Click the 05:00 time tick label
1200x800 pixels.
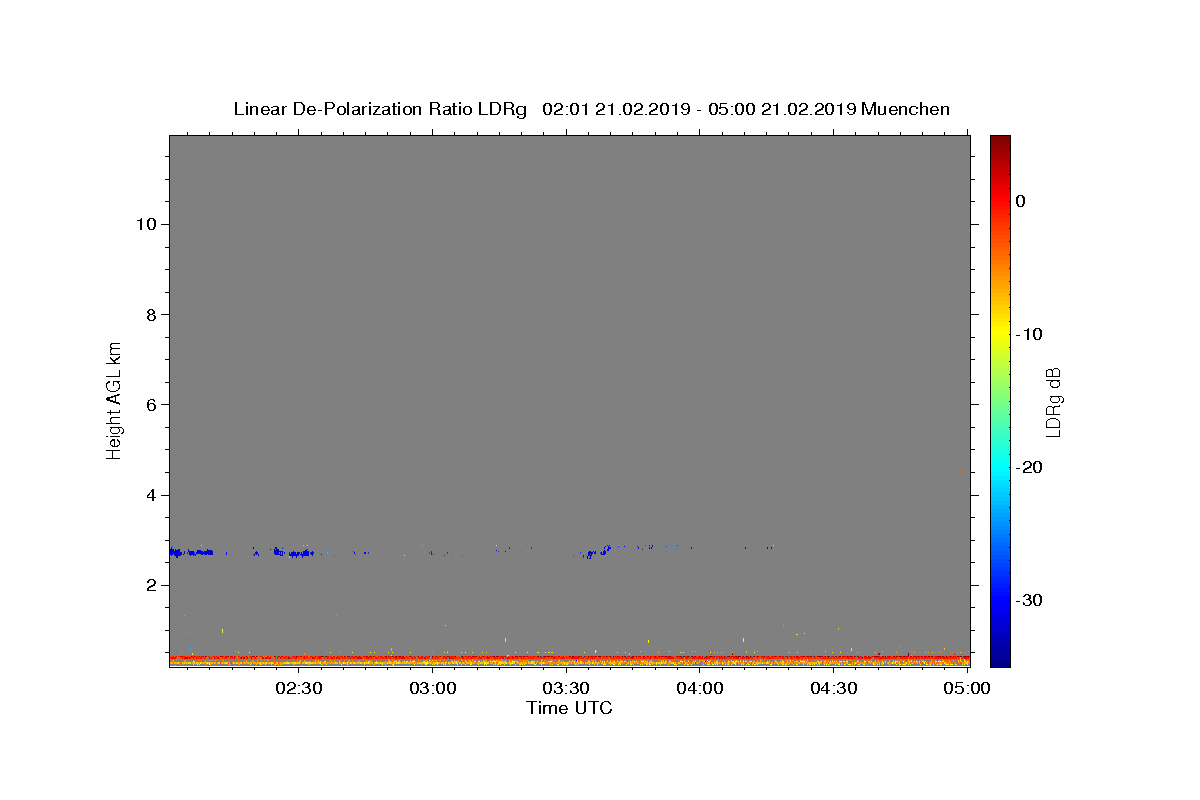967,688
